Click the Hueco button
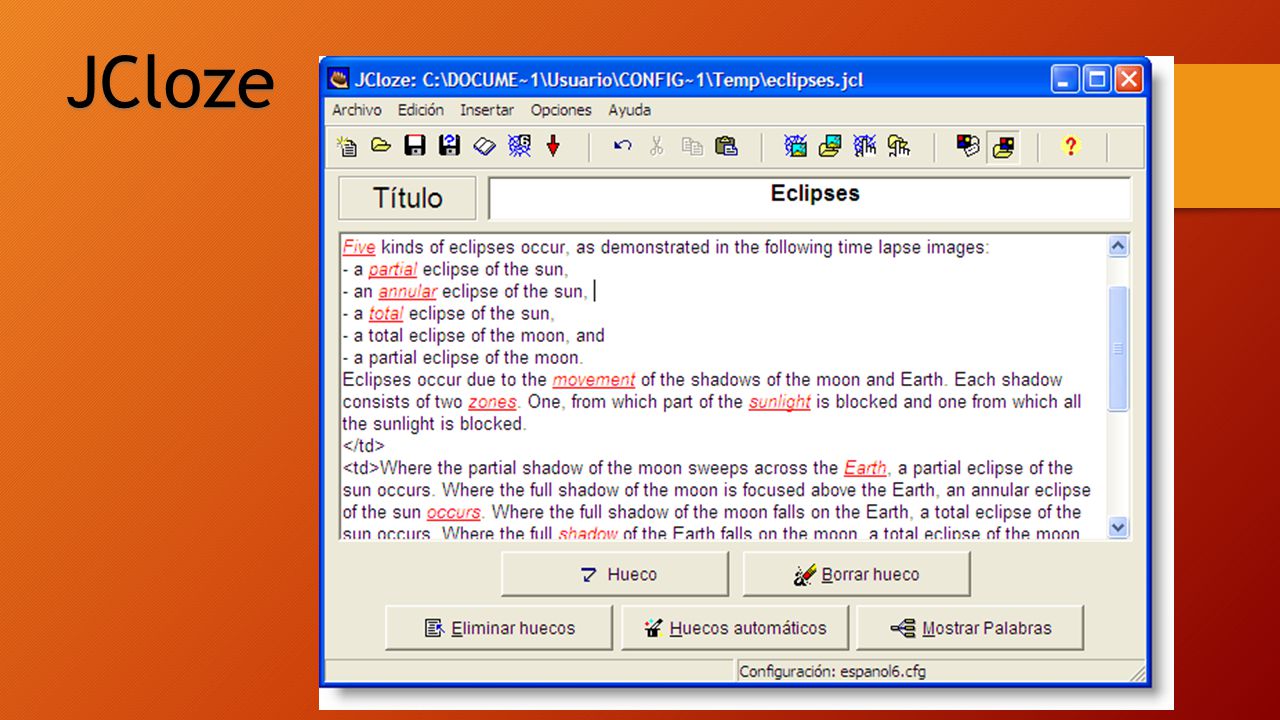This screenshot has height=720, width=1280. click(x=615, y=574)
